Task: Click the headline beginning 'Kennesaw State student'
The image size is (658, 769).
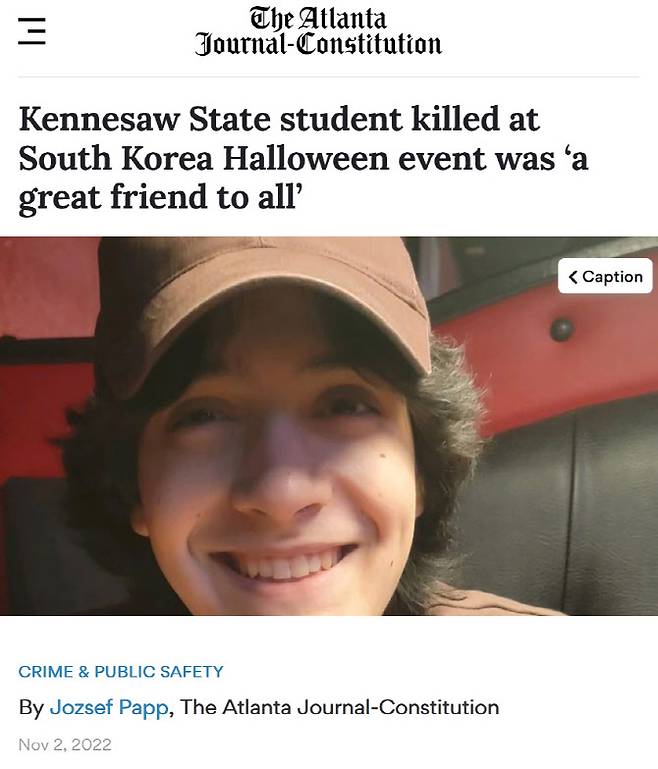Action: 304,158
